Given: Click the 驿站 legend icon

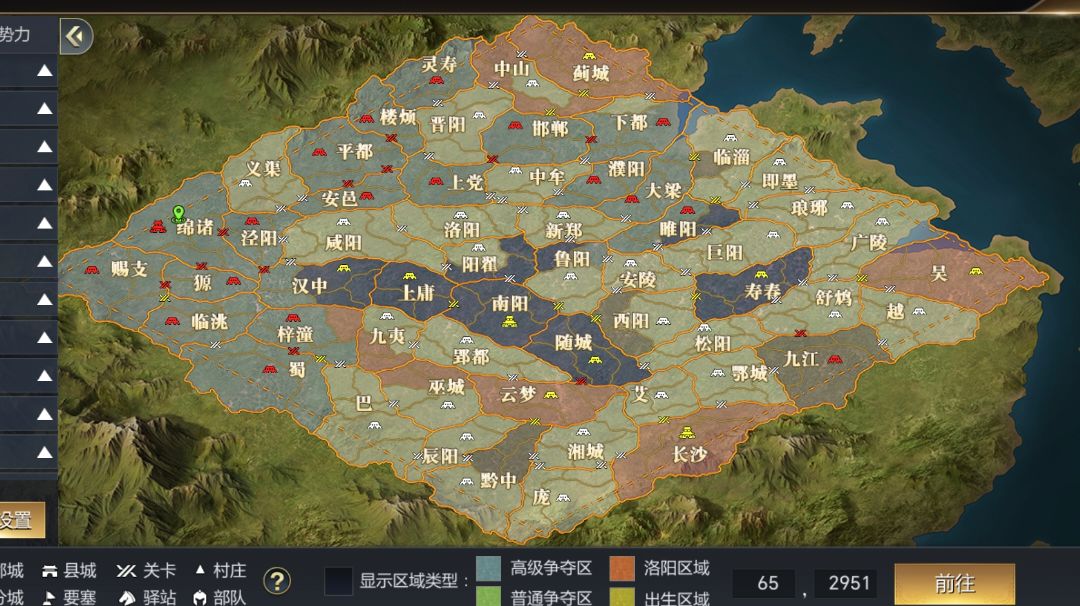Looking at the screenshot, I should click(127, 598).
